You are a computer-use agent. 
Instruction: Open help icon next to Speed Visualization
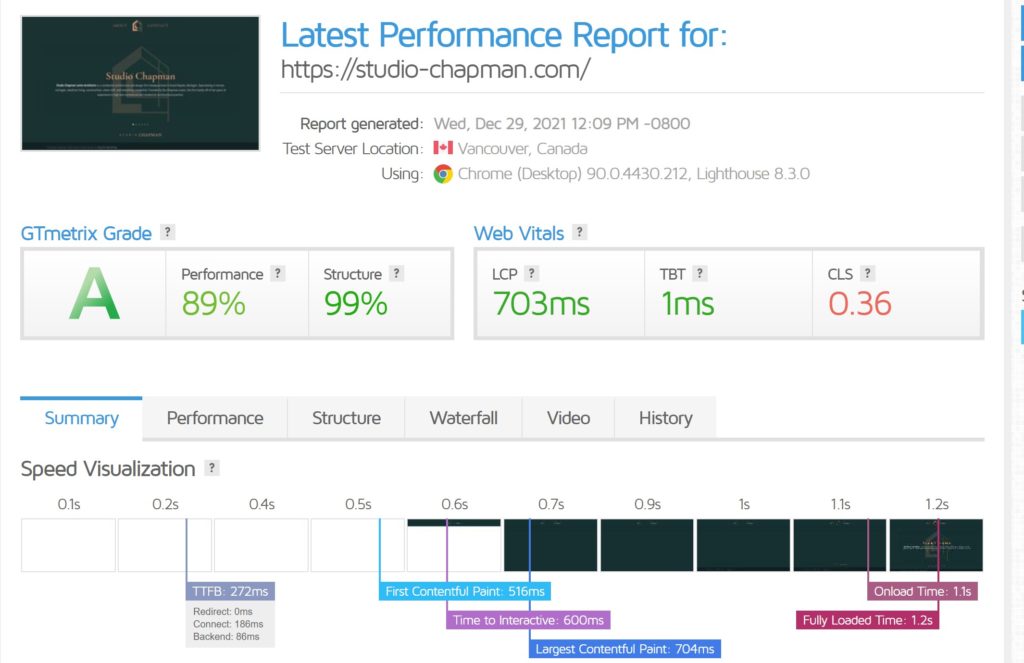(212, 468)
